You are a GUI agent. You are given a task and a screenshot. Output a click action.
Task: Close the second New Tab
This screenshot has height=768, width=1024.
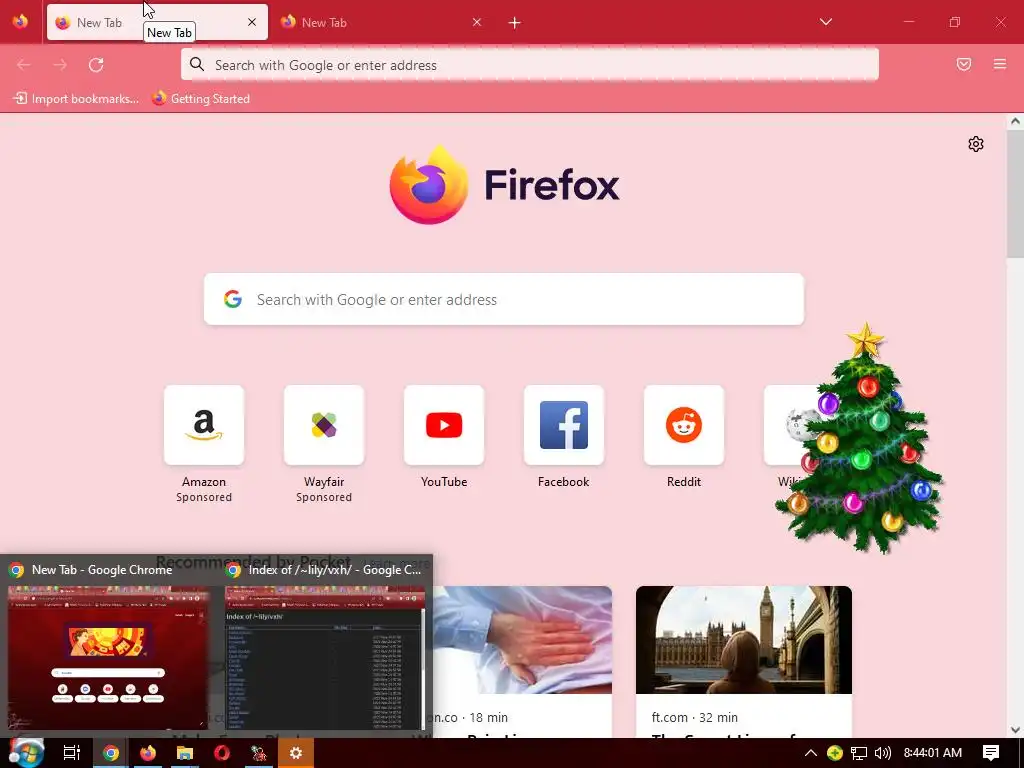pos(477,22)
